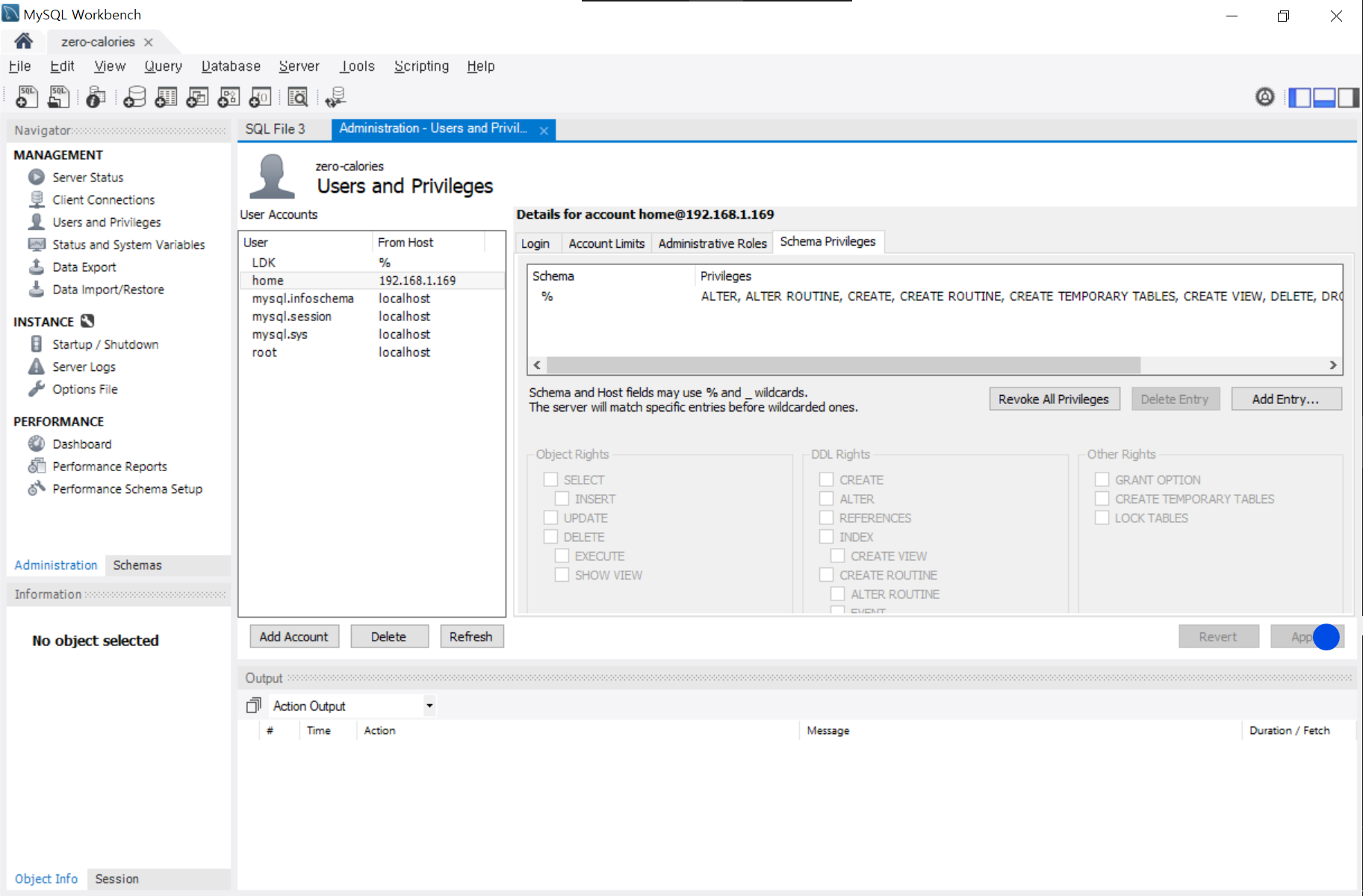Viewport: 1363px width, 896px height.
Task: Switch to SQL File 3 tab
Action: coord(276,129)
